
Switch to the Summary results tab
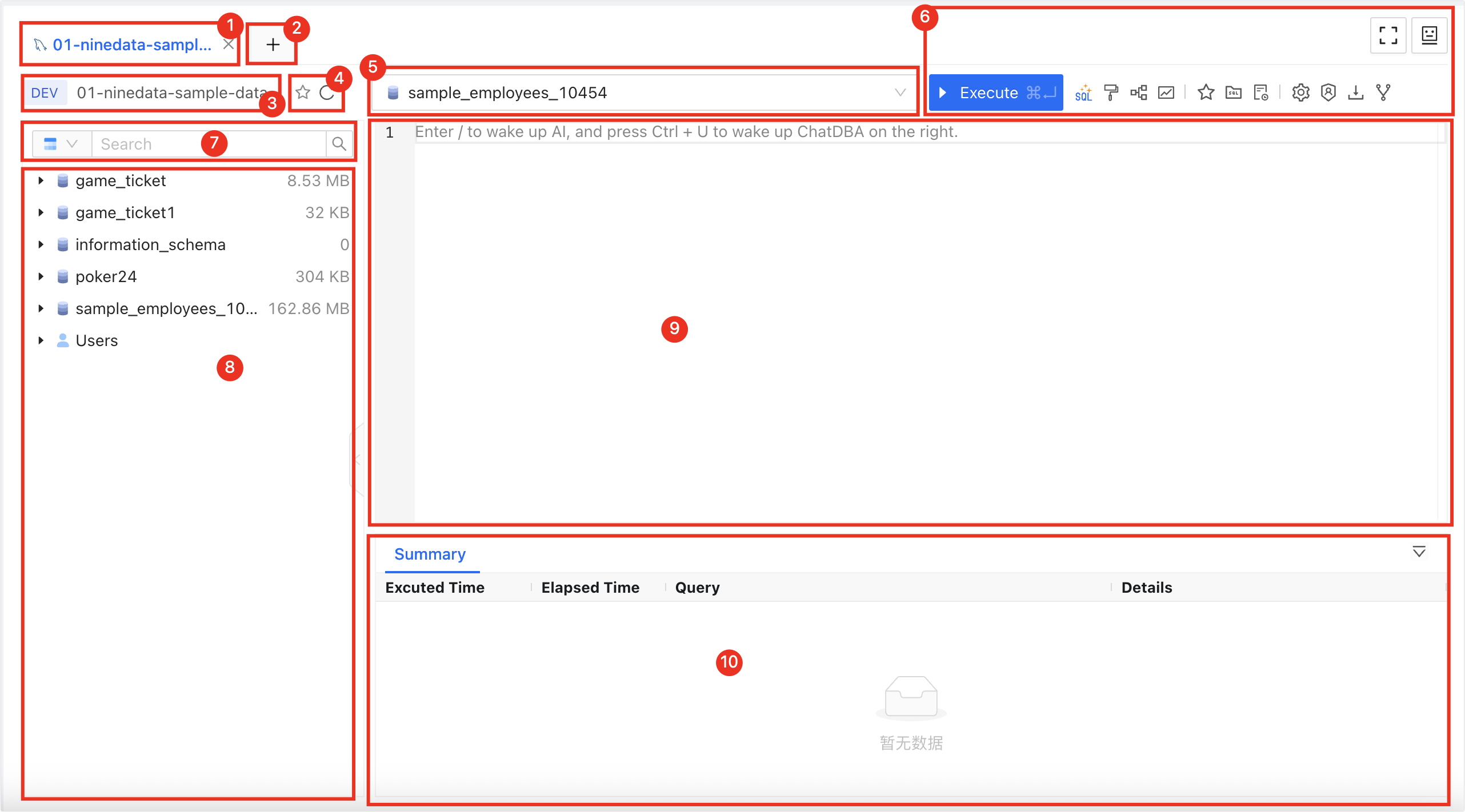coord(430,554)
